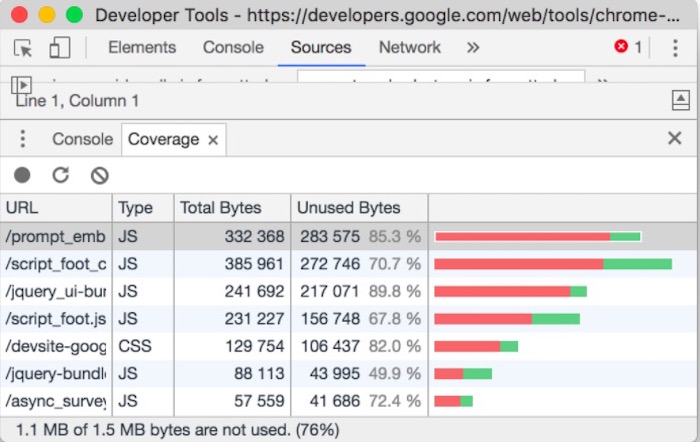Viewport: 700px width, 442px height.
Task: Click the green macOS fullscreen button
Action: pyautogui.click(x=74, y=14)
